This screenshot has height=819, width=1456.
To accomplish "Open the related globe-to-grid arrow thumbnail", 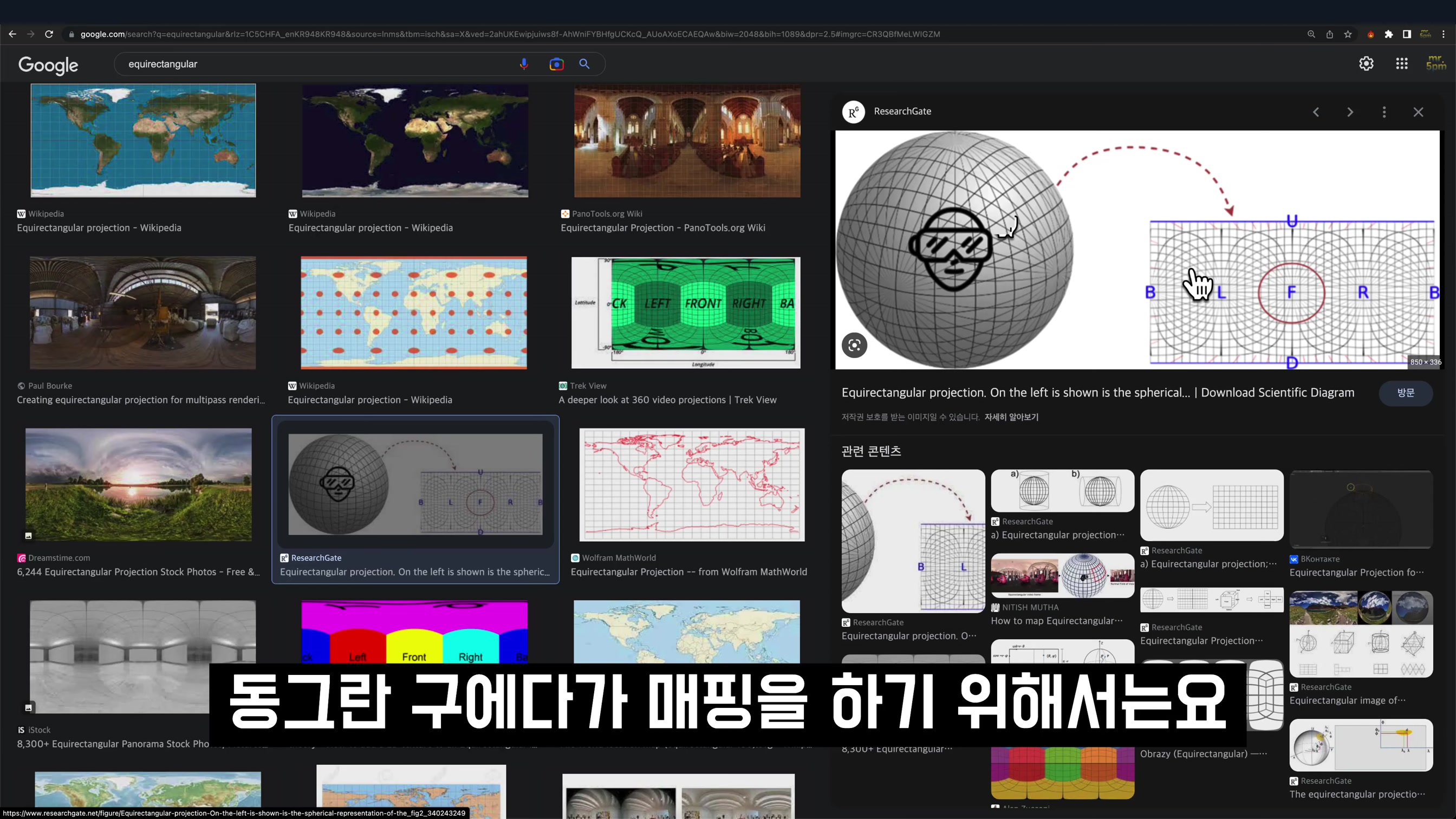I will (x=1211, y=505).
